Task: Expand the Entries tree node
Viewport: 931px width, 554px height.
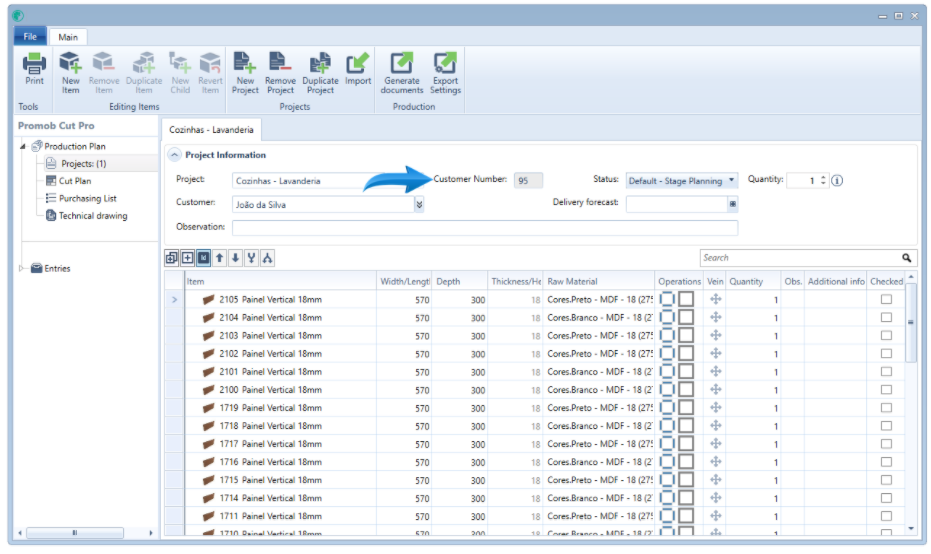Action: pos(22,268)
